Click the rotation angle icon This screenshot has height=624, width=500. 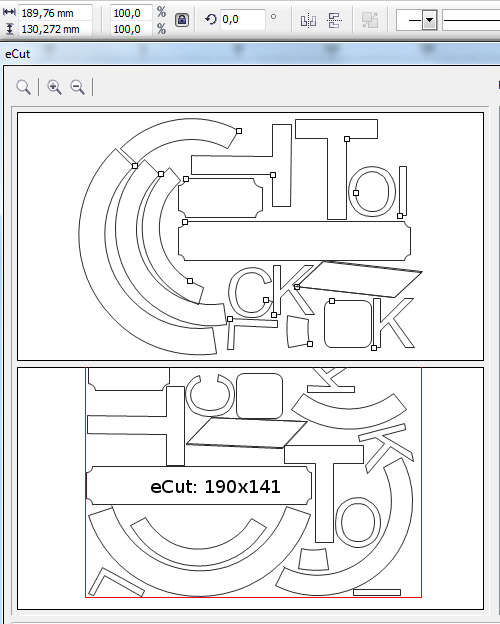coord(211,19)
